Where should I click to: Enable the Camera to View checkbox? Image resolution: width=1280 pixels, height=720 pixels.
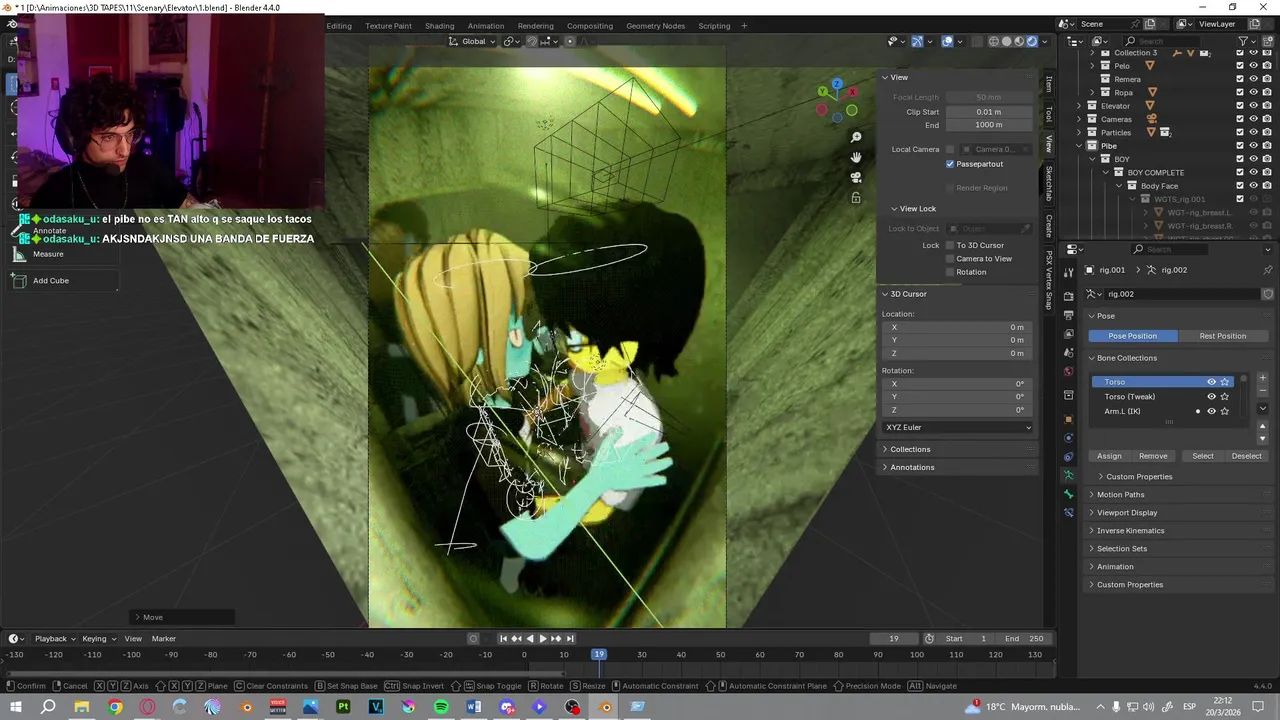point(950,258)
